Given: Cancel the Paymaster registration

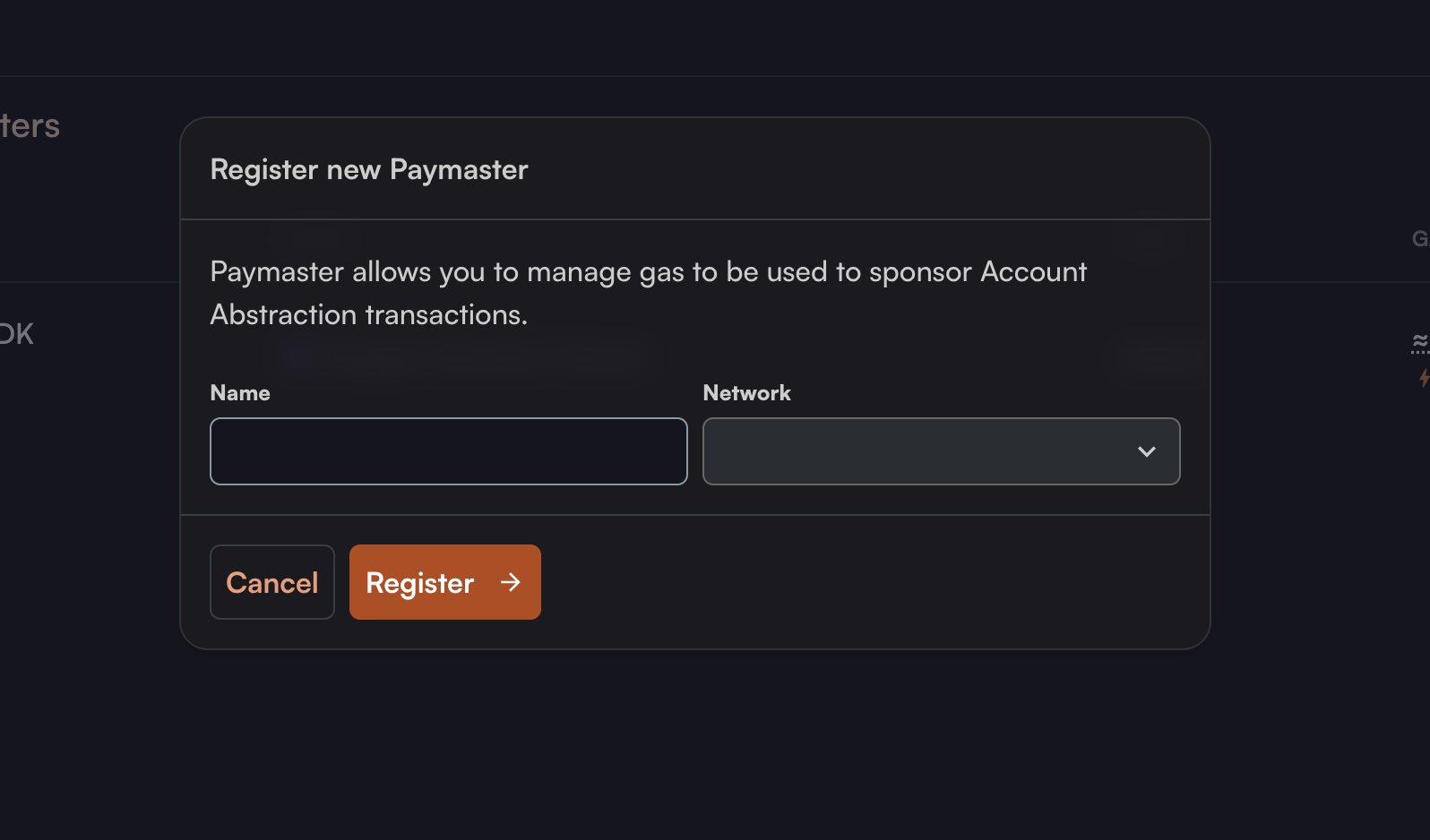Looking at the screenshot, I should pyautogui.click(x=272, y=582).
